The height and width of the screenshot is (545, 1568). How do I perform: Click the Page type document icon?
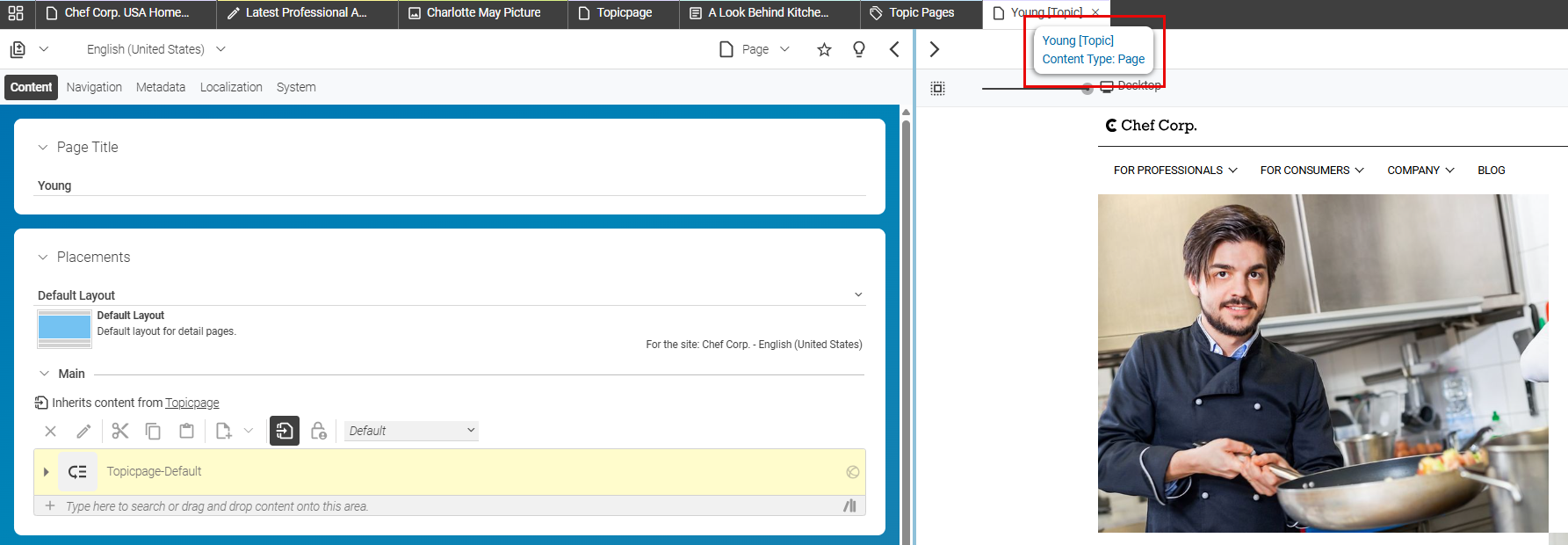(726, 49)
